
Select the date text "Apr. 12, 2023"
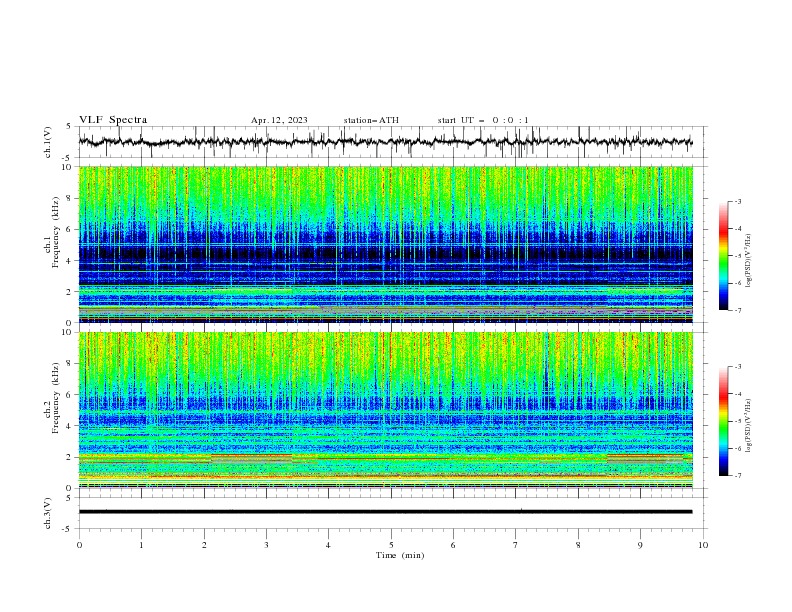tap(279, 120)
